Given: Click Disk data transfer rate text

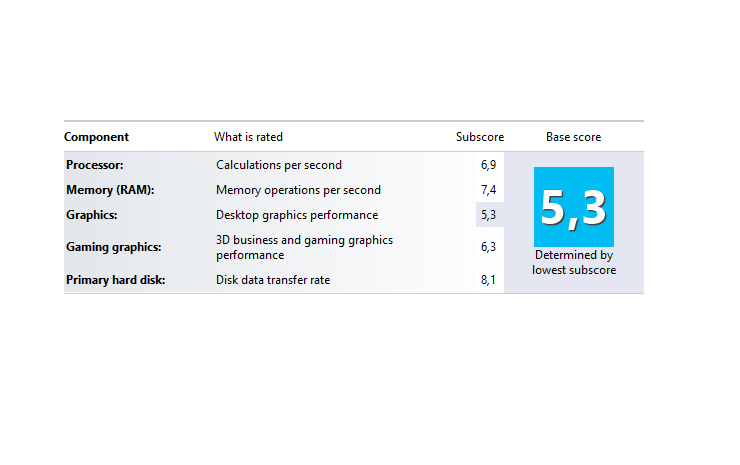Looking at the screenshot, I should click(x=273, y=280).
